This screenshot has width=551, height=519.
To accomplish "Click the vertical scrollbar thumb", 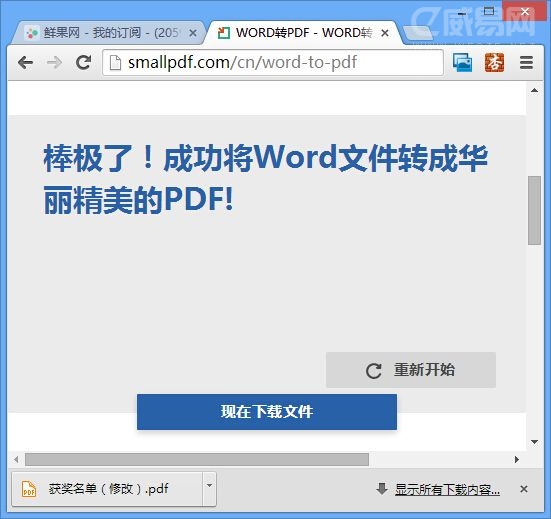I will click(x=534, y=210).
